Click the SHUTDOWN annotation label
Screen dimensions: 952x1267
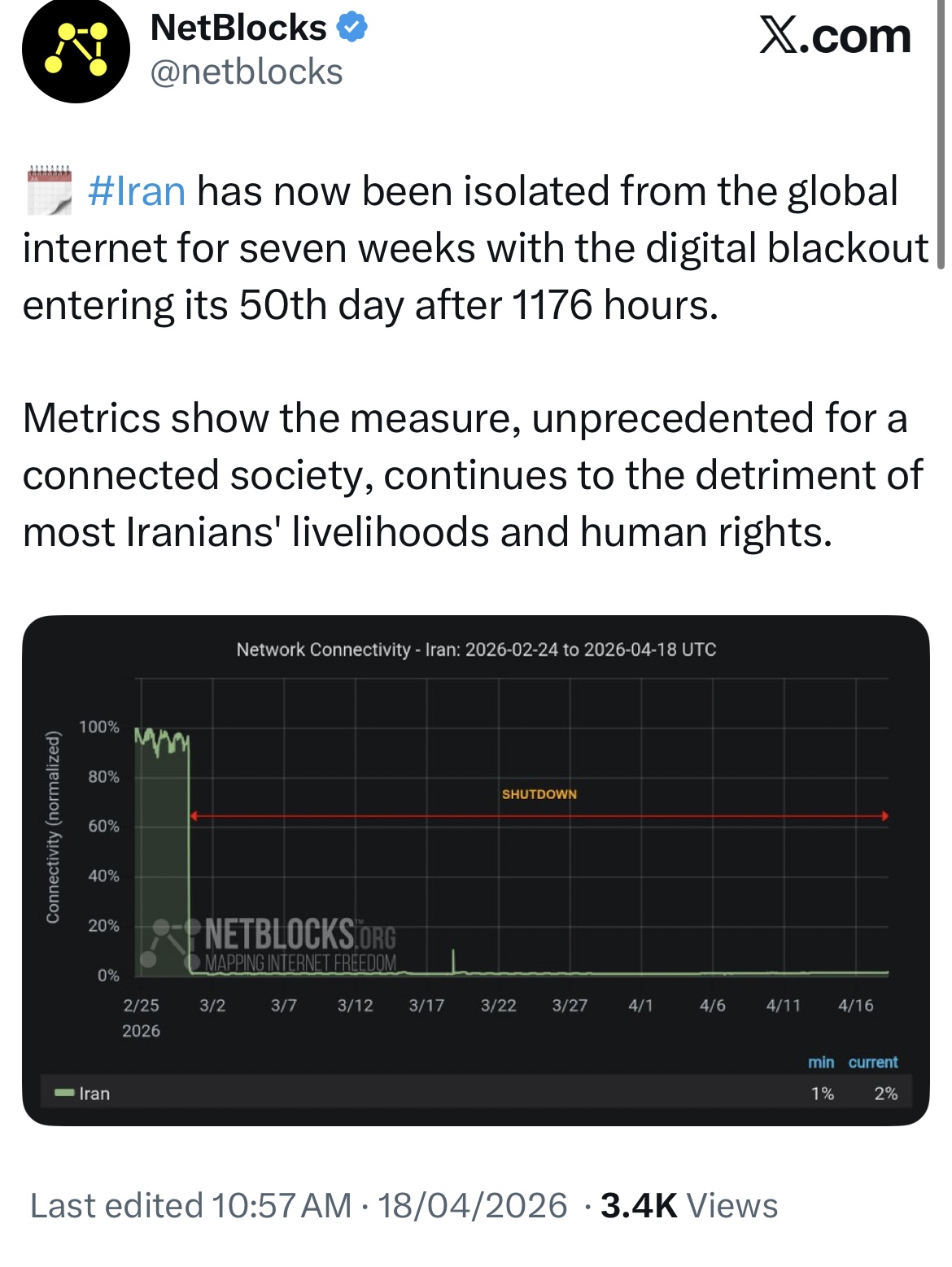click(x=539, y=794)
